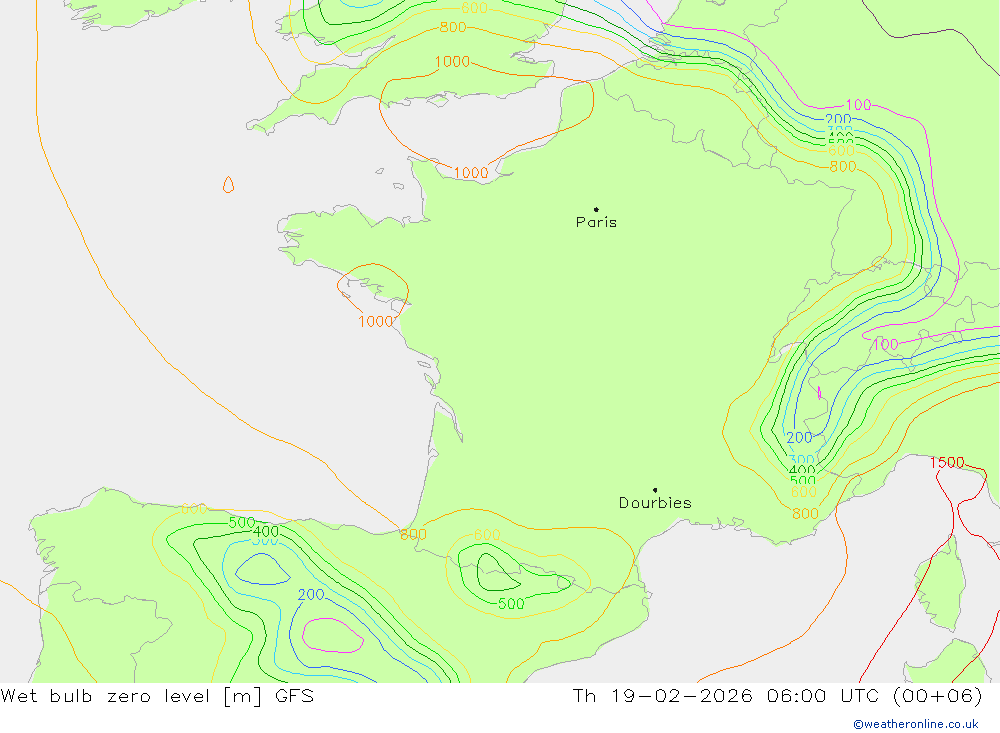Click the 800 contour label near Basque coast
This screenshot has height=733, width=1000.
pyautogui.click(x=413, y=535)
